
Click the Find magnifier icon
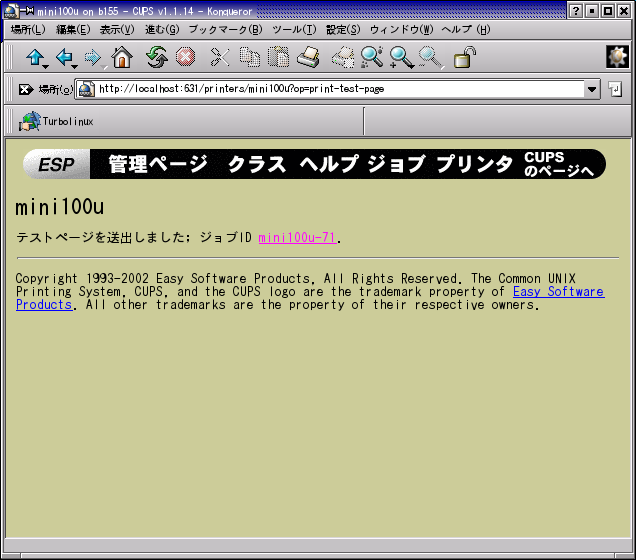372,57
